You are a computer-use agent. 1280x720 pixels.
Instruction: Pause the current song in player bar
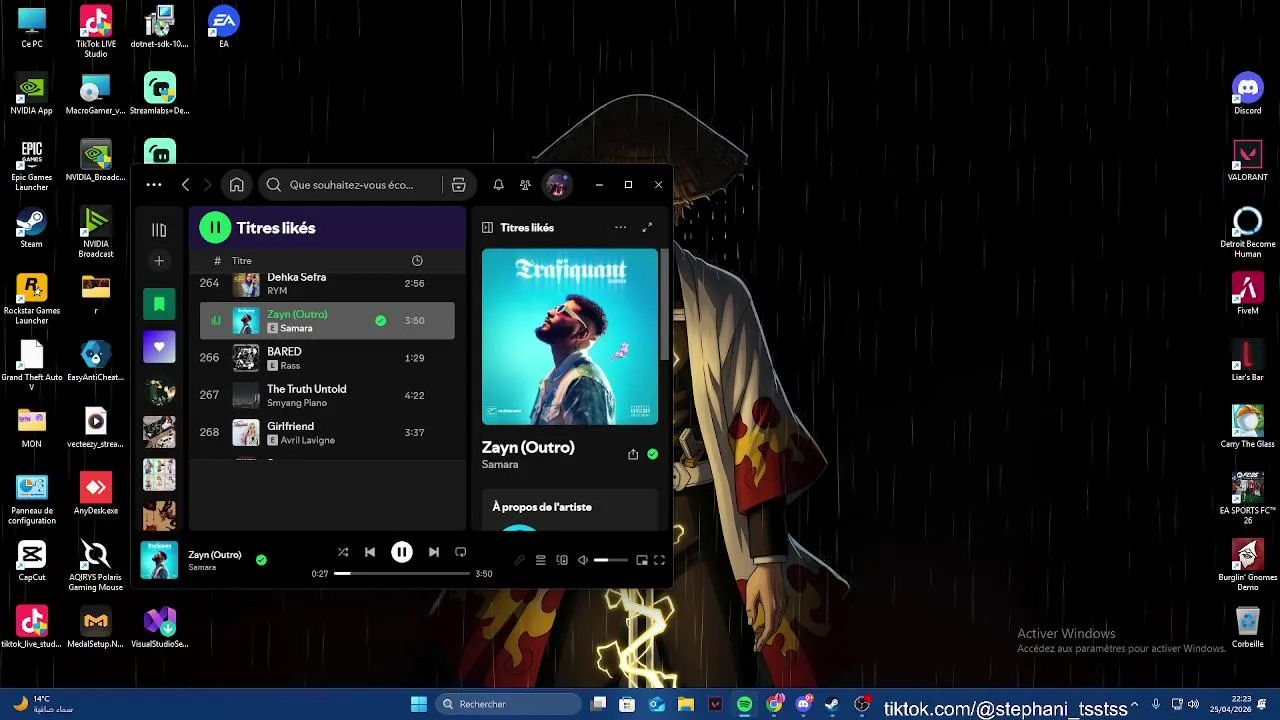point(402,552)
